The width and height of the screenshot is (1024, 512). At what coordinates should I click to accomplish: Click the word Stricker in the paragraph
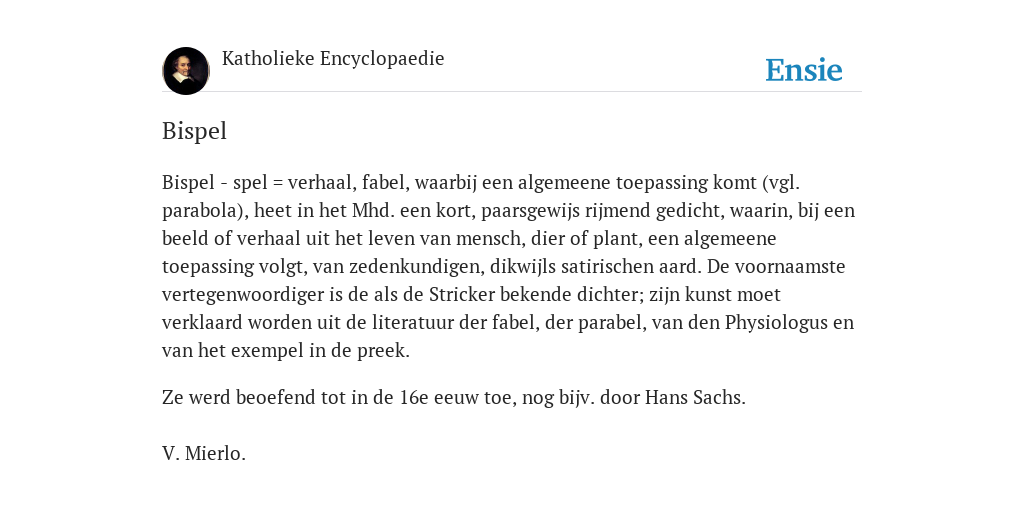pyautogui.click(x=462, y=295)
